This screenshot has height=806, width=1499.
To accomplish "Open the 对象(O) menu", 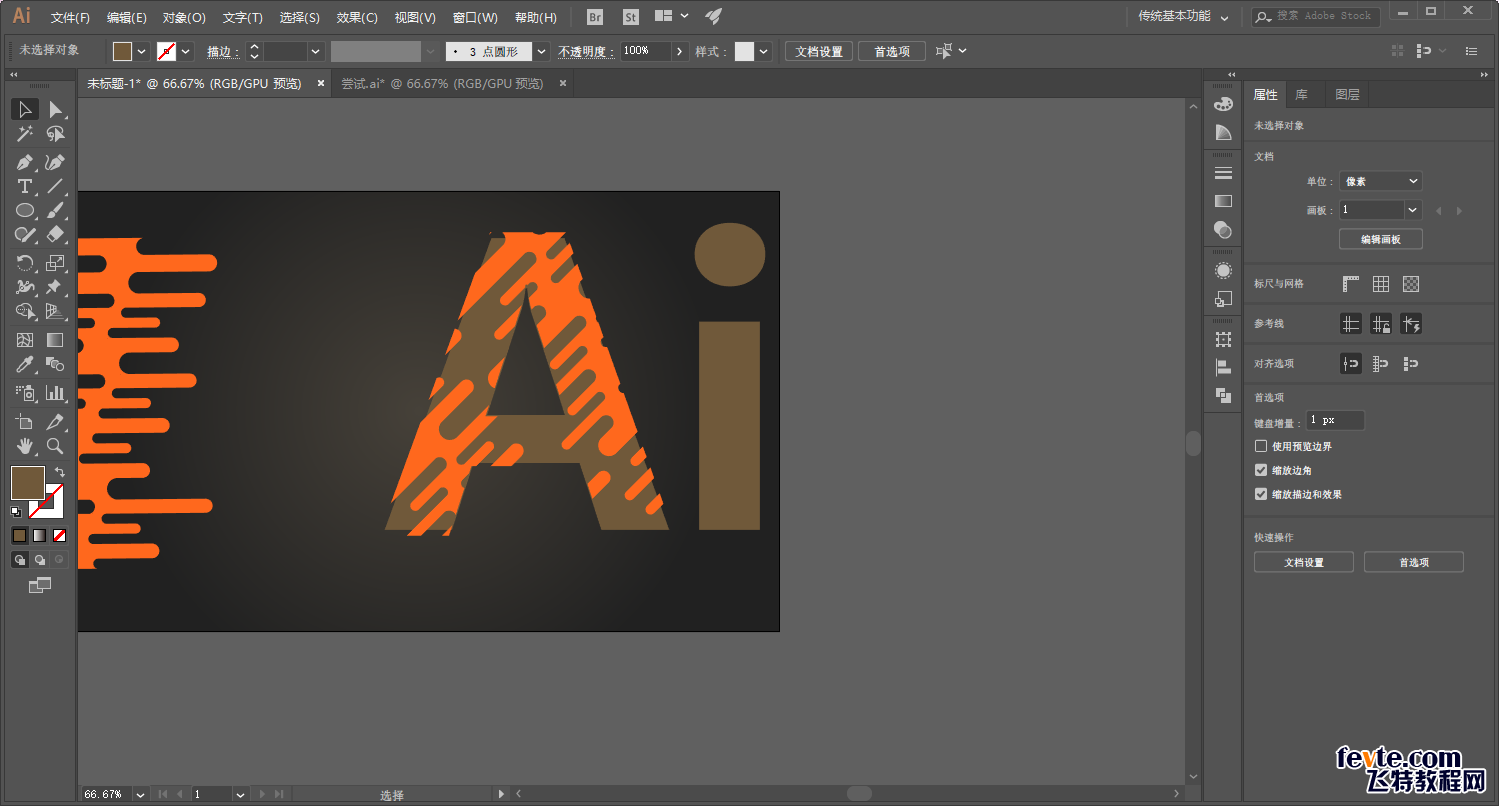I will [184, 17].
